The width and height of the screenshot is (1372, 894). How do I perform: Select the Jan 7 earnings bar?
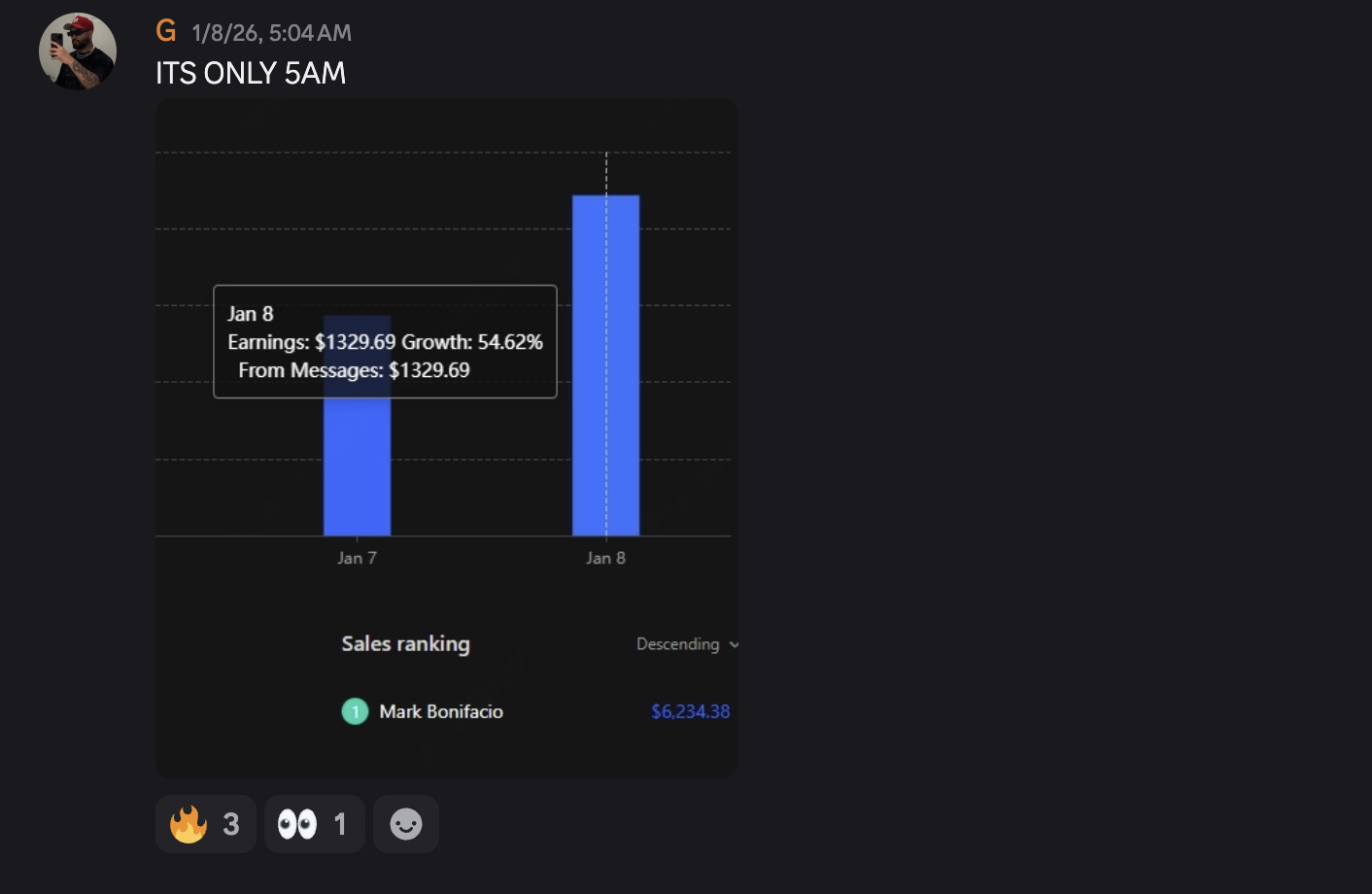(357, 466)
